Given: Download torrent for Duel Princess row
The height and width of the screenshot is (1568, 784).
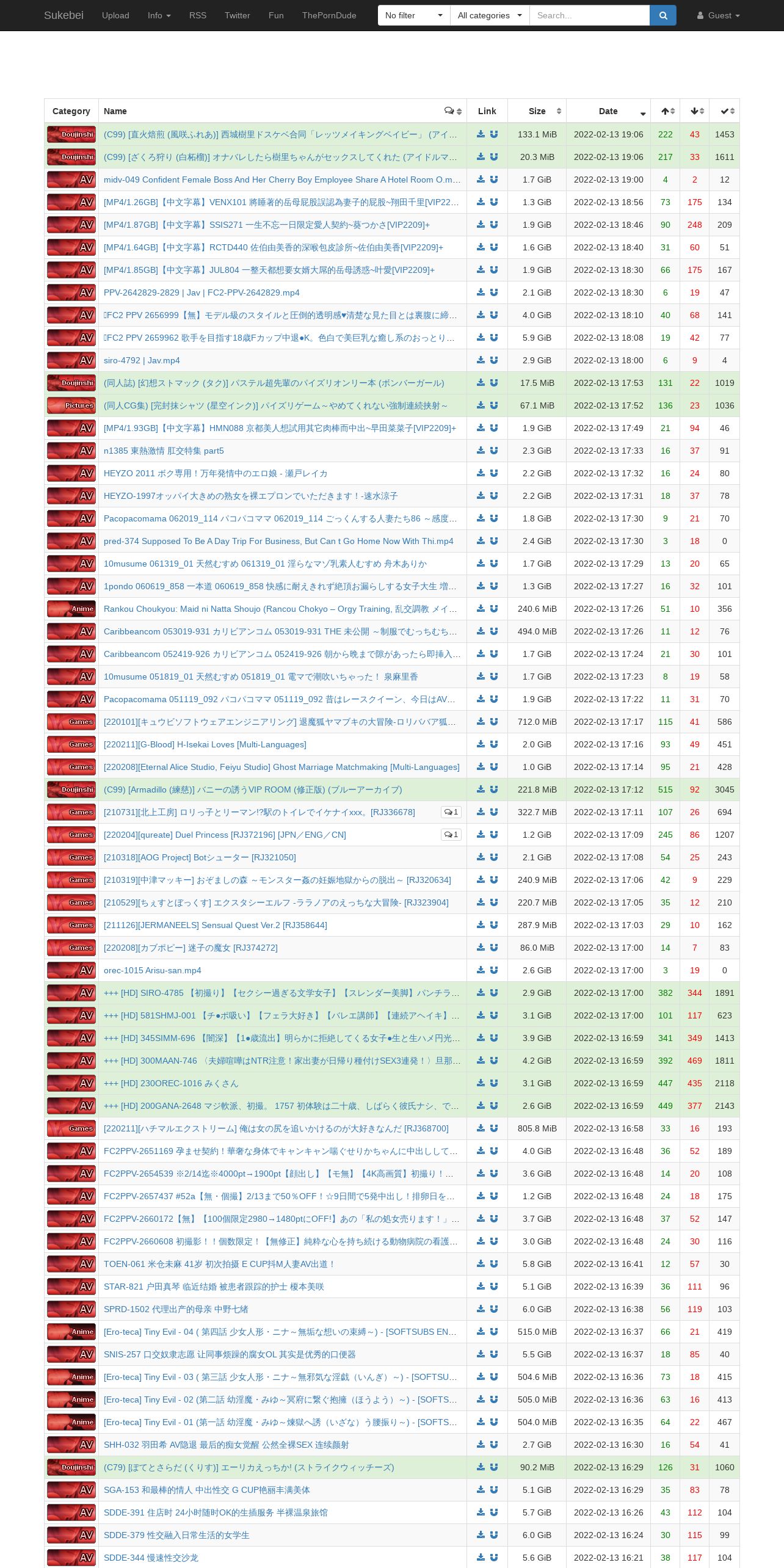Looking at the screenshot, I should coord(481,835).
